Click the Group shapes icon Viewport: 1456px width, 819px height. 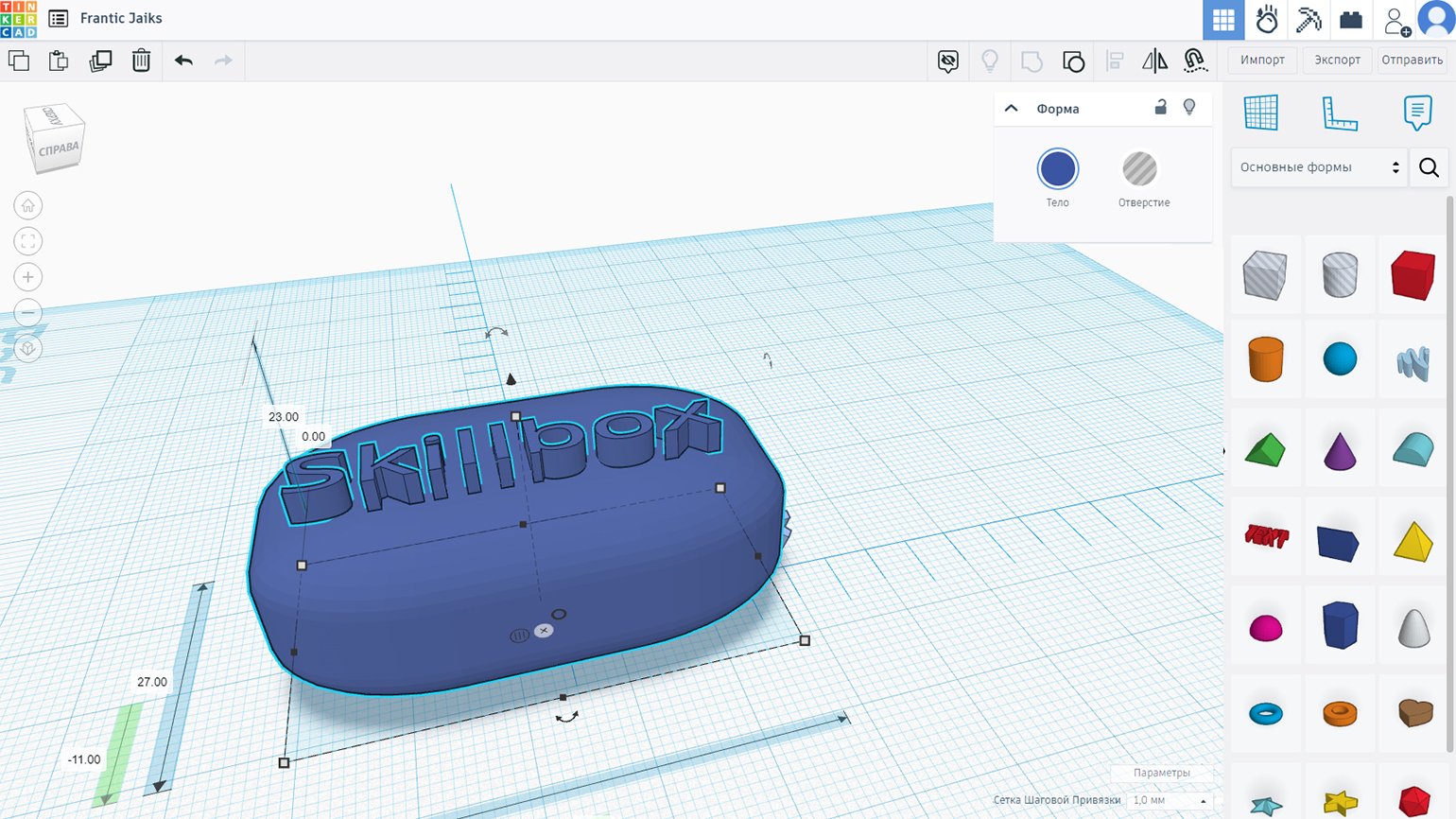pos(1031,61)
